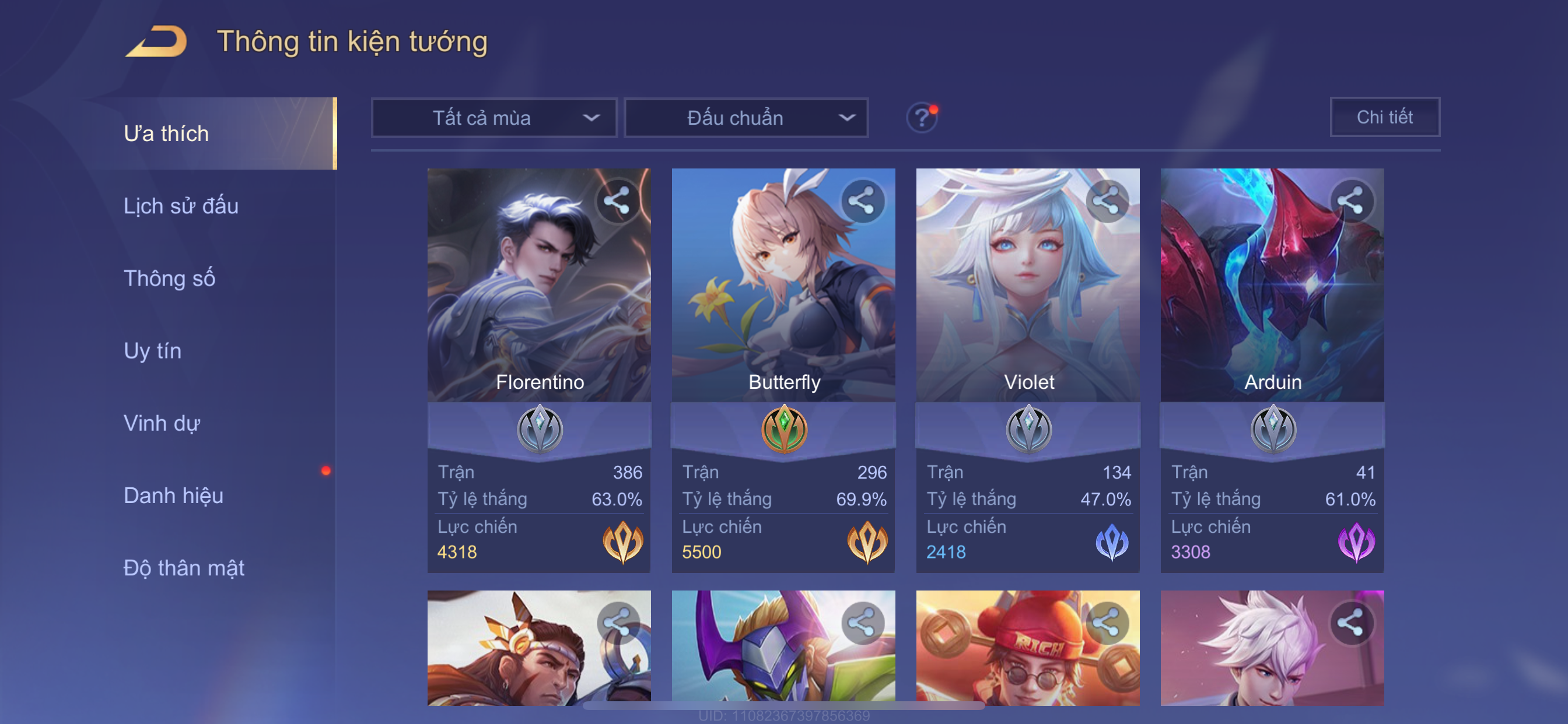Image resolution: width=1568 pixels, height=724 pixels.
Task: Expand the Đấu chuẩn match type dropdown
Action: point(746,117)
